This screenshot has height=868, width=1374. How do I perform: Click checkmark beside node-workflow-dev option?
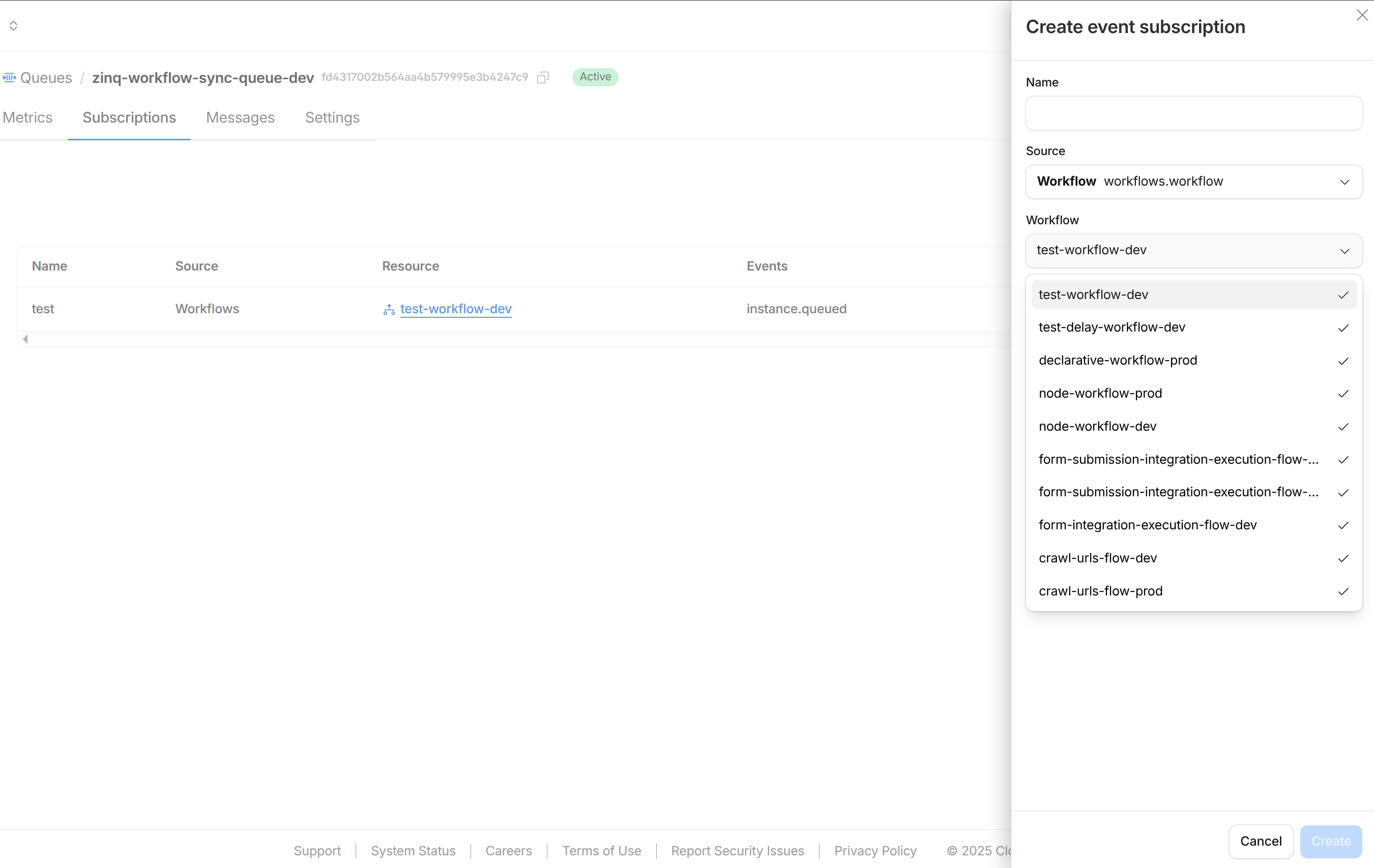pyautogui.click(x=1342, y=427)
